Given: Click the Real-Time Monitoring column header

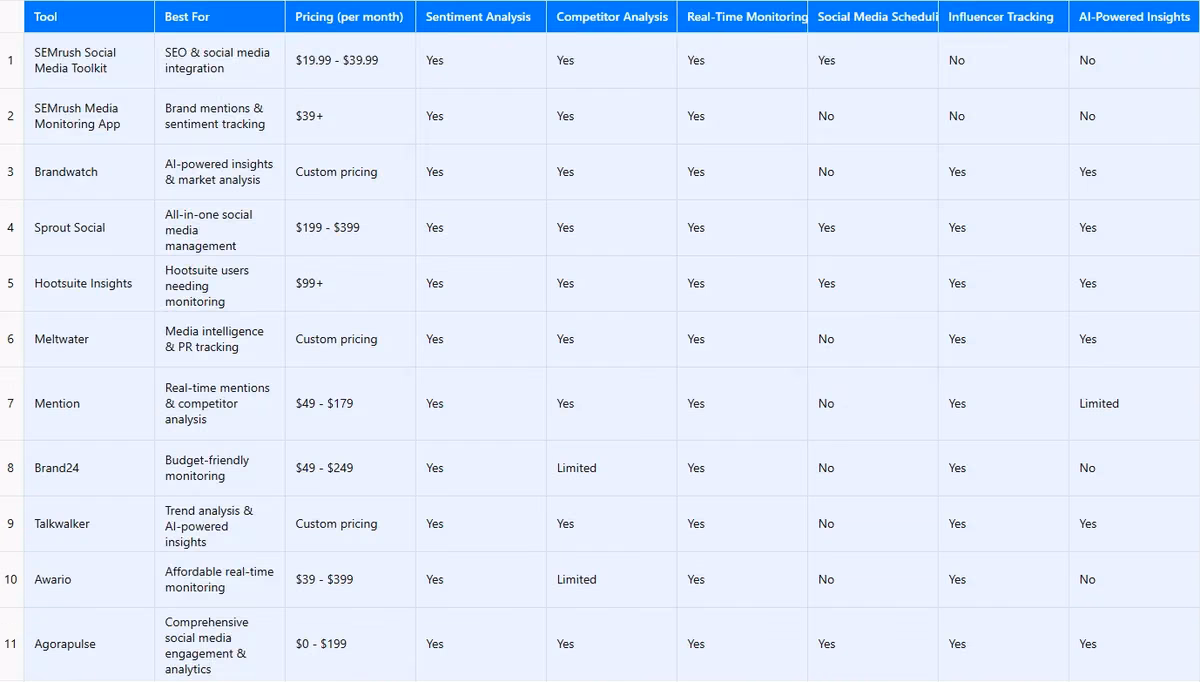Looking at the screenshot, I should (742, 17).
